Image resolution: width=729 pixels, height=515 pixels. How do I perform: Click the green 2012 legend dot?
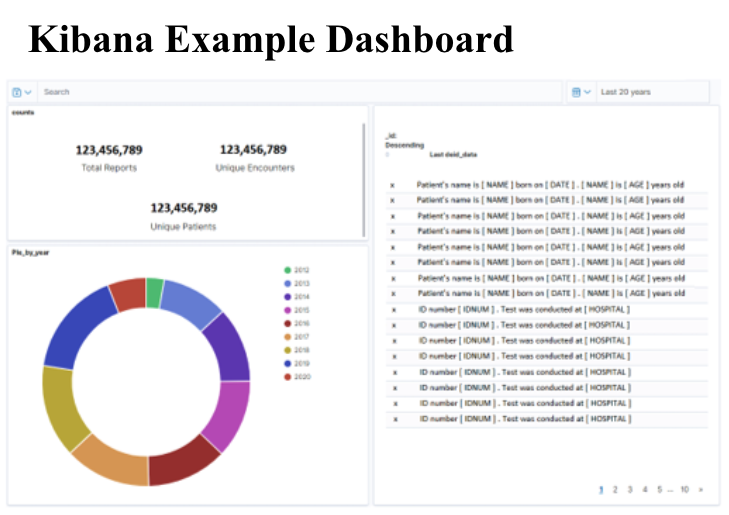tap(287, 270)
